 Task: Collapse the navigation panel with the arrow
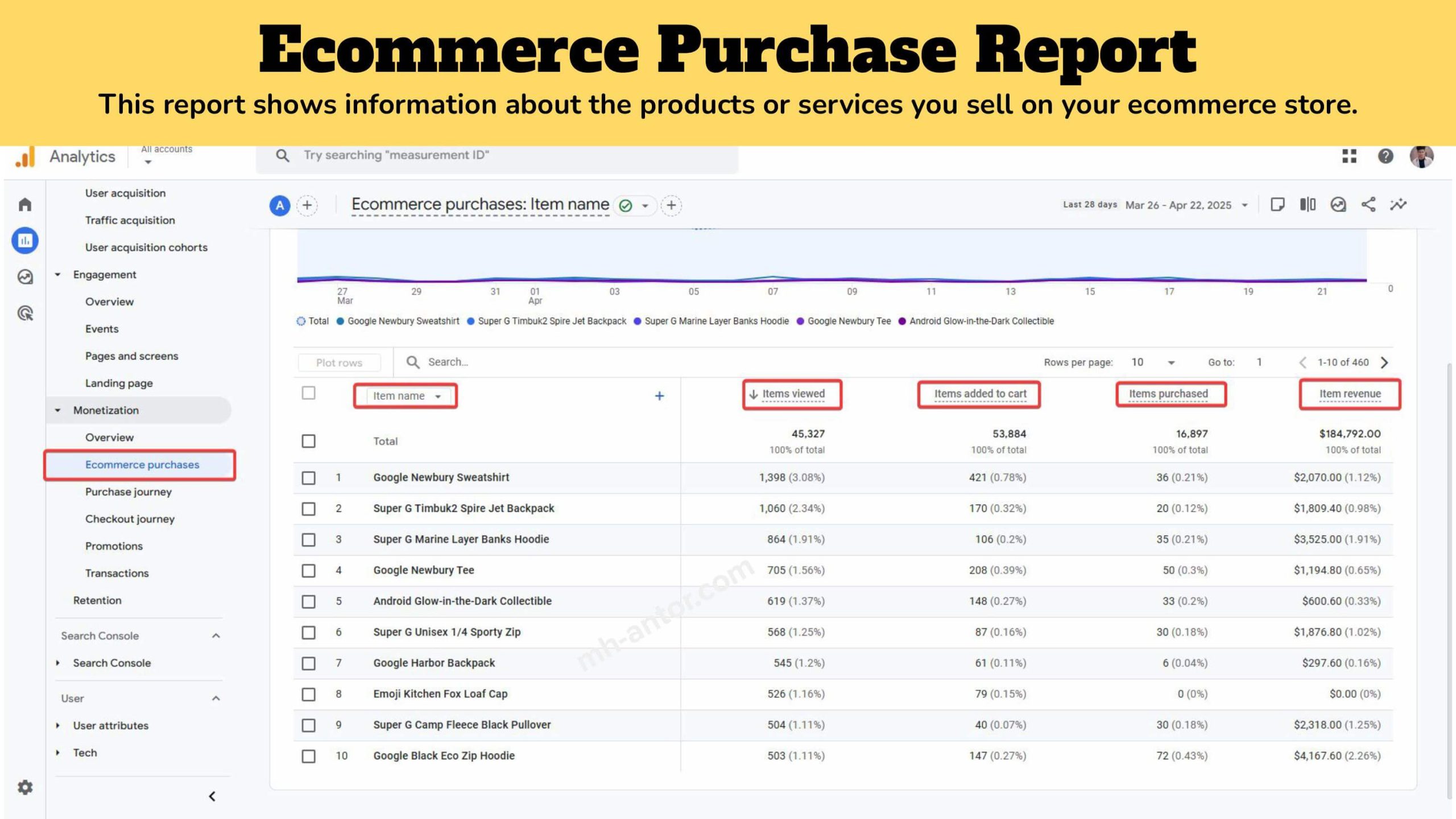[x=212, y=796]
